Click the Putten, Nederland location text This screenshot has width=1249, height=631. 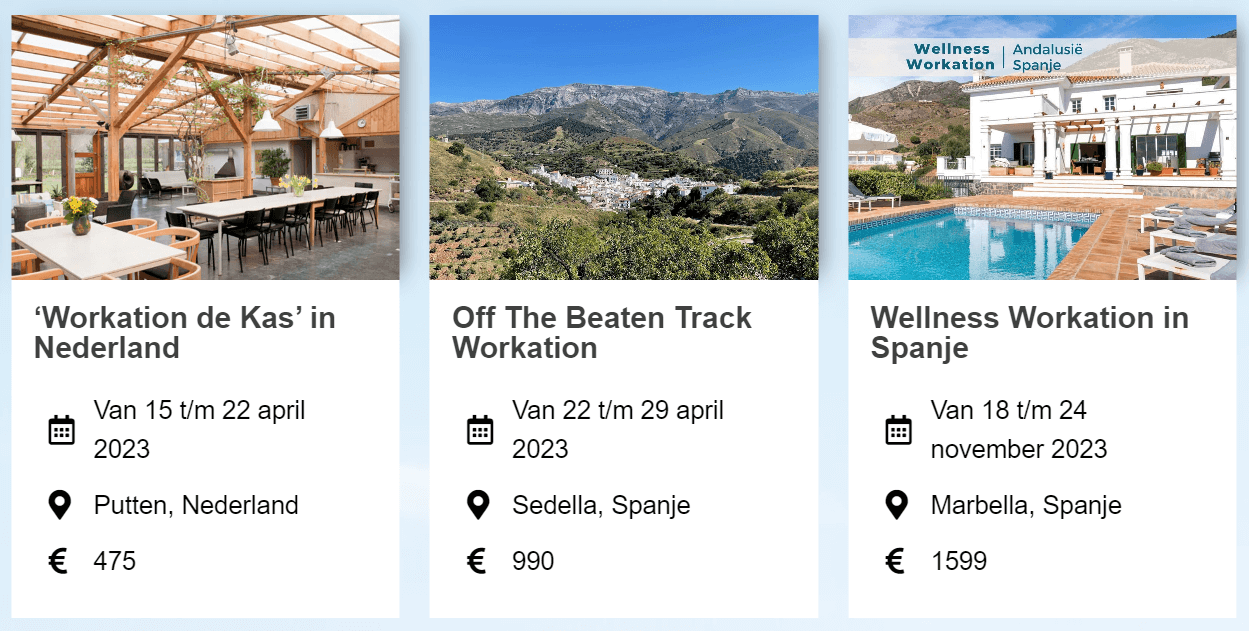point(196,505)
